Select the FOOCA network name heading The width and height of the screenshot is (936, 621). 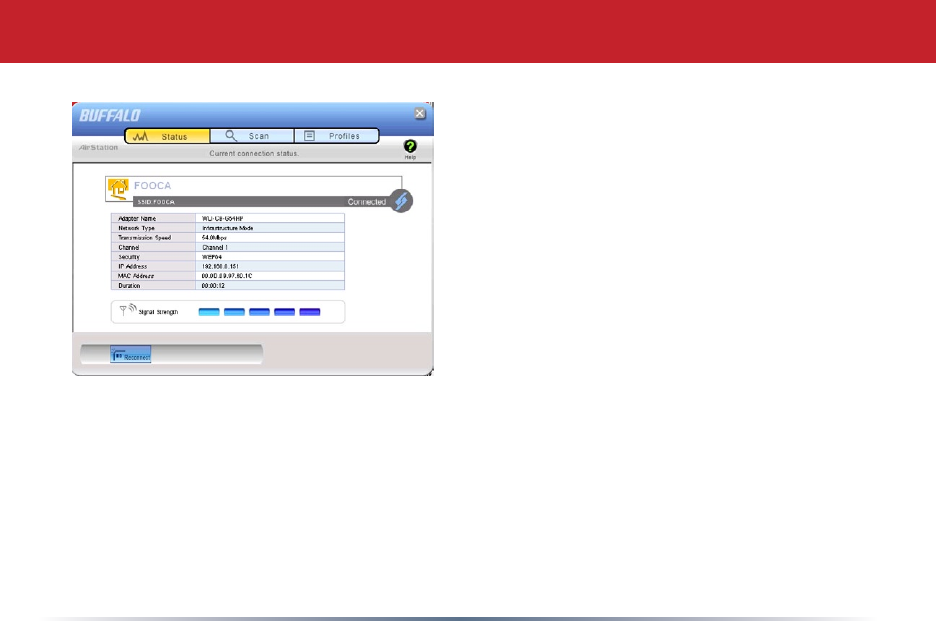point(152,186)
